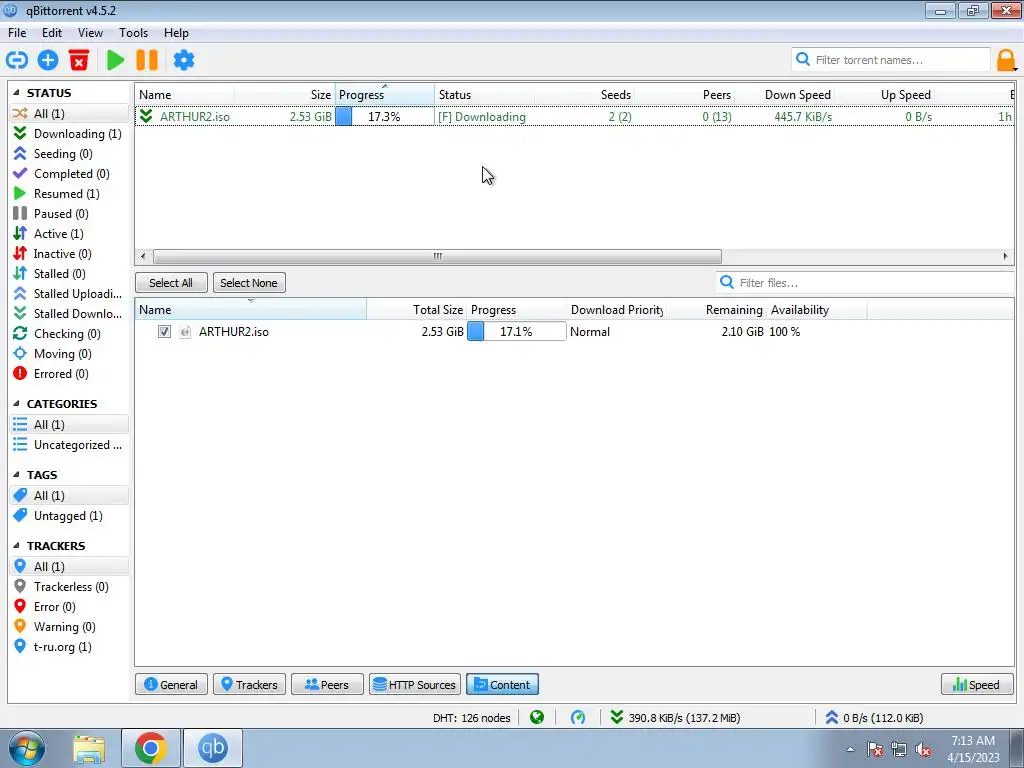
Task: Uncheck the ARTHUR2.iso file checkbox
Action: point(165,332)
